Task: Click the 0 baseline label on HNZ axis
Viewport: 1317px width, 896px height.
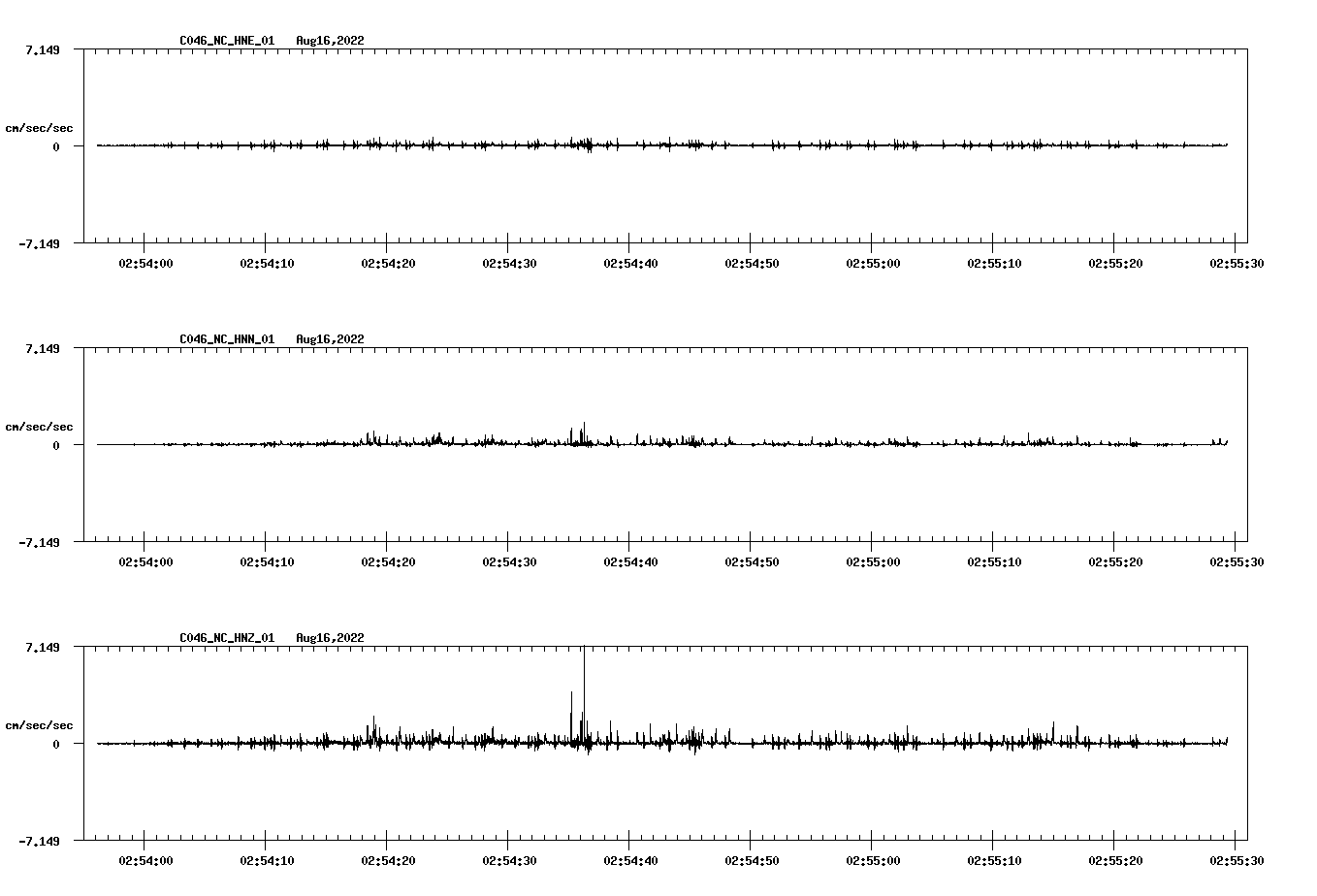Action: pos(56,744)
